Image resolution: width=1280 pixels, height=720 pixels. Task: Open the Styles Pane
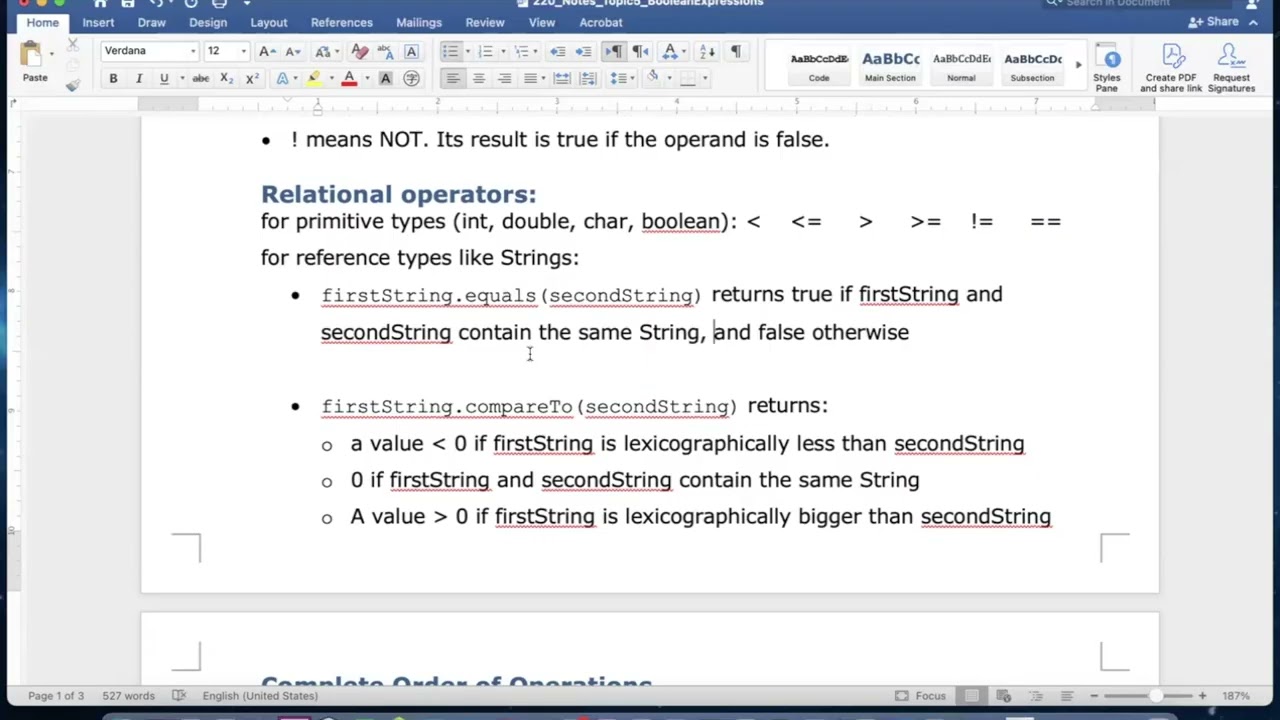(1107, 69)
